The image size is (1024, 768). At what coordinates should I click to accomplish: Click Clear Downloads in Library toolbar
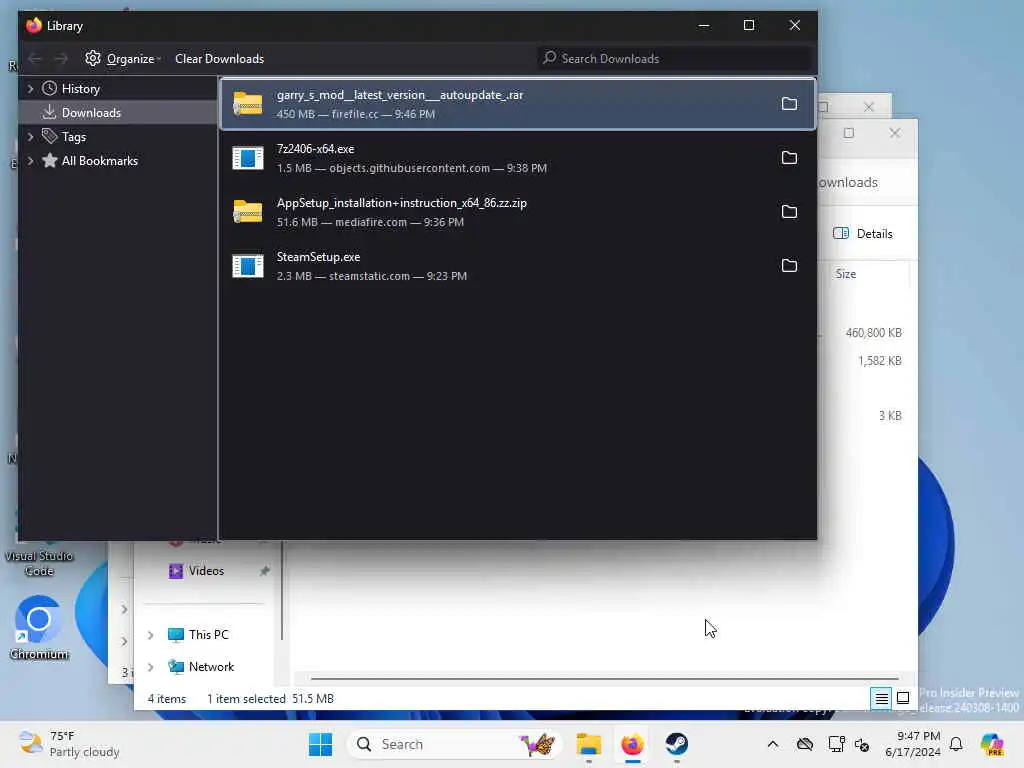[219, 59]
